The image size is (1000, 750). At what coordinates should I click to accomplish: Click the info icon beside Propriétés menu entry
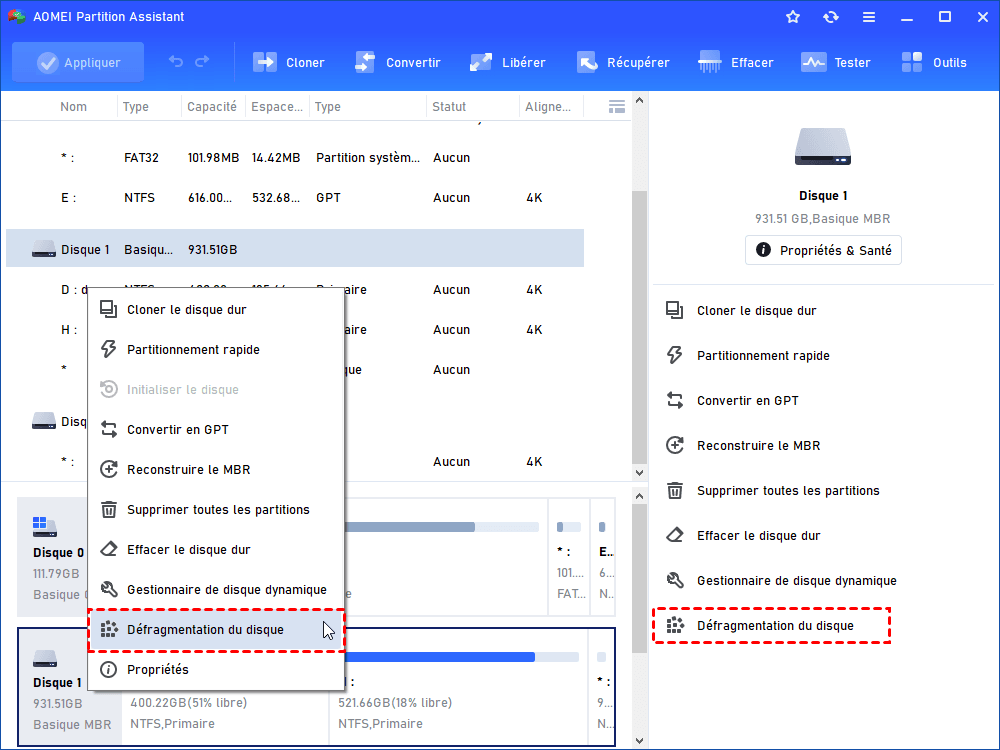pos(108,670)
